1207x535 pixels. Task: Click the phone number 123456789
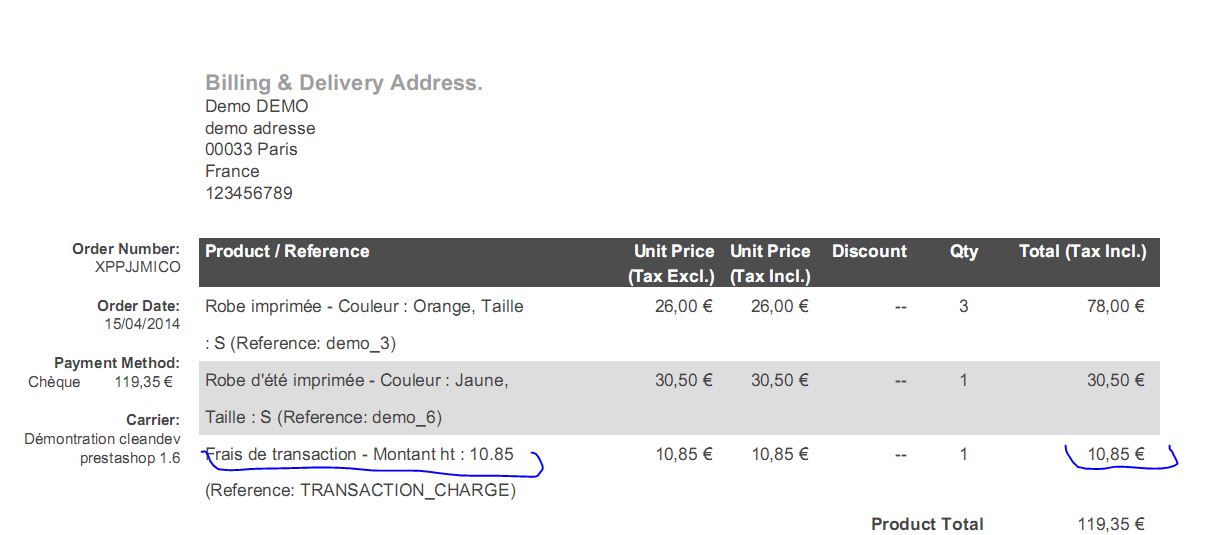click(x=249, y=193)
